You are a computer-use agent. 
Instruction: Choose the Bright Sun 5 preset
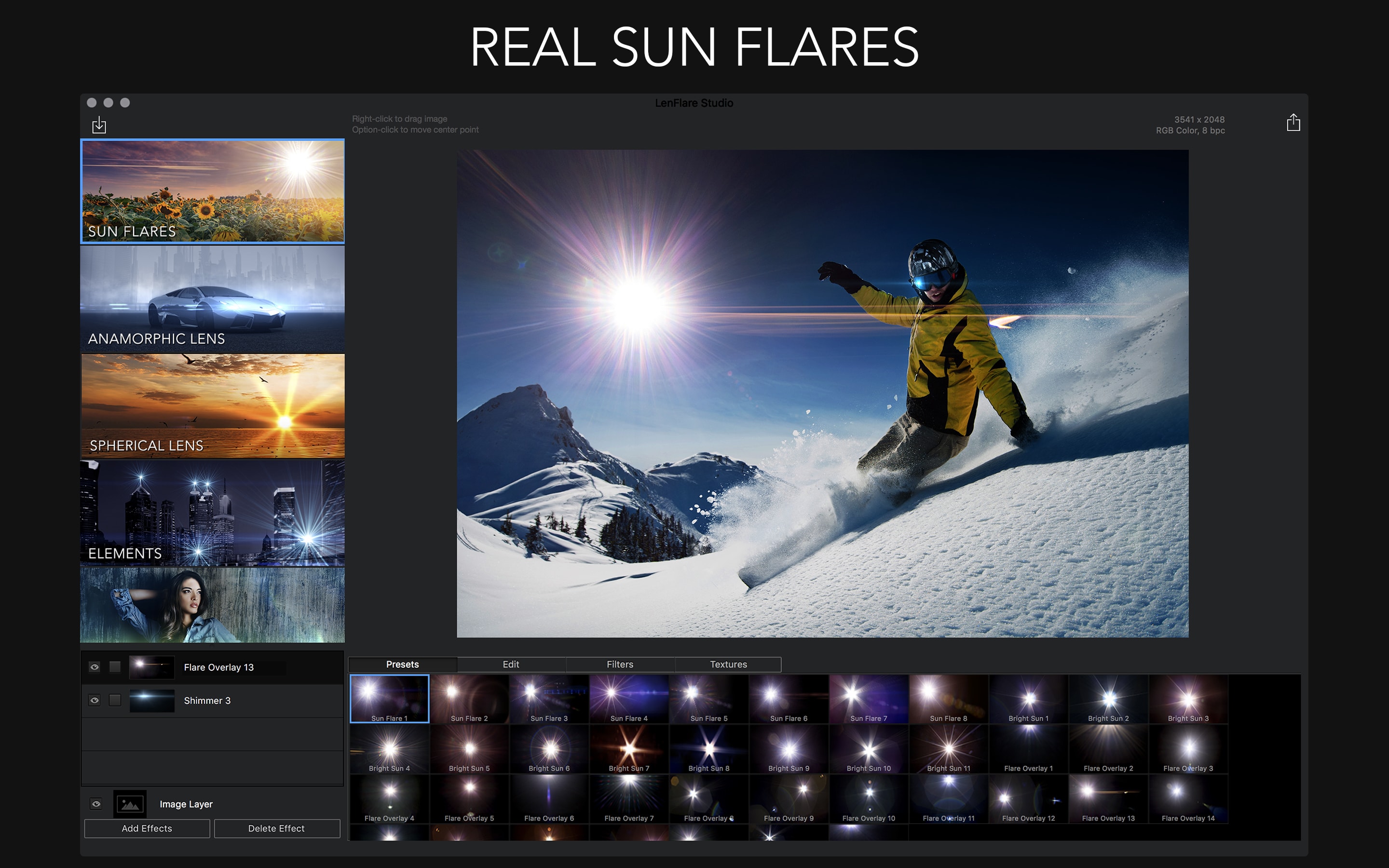tap(469, 749)
